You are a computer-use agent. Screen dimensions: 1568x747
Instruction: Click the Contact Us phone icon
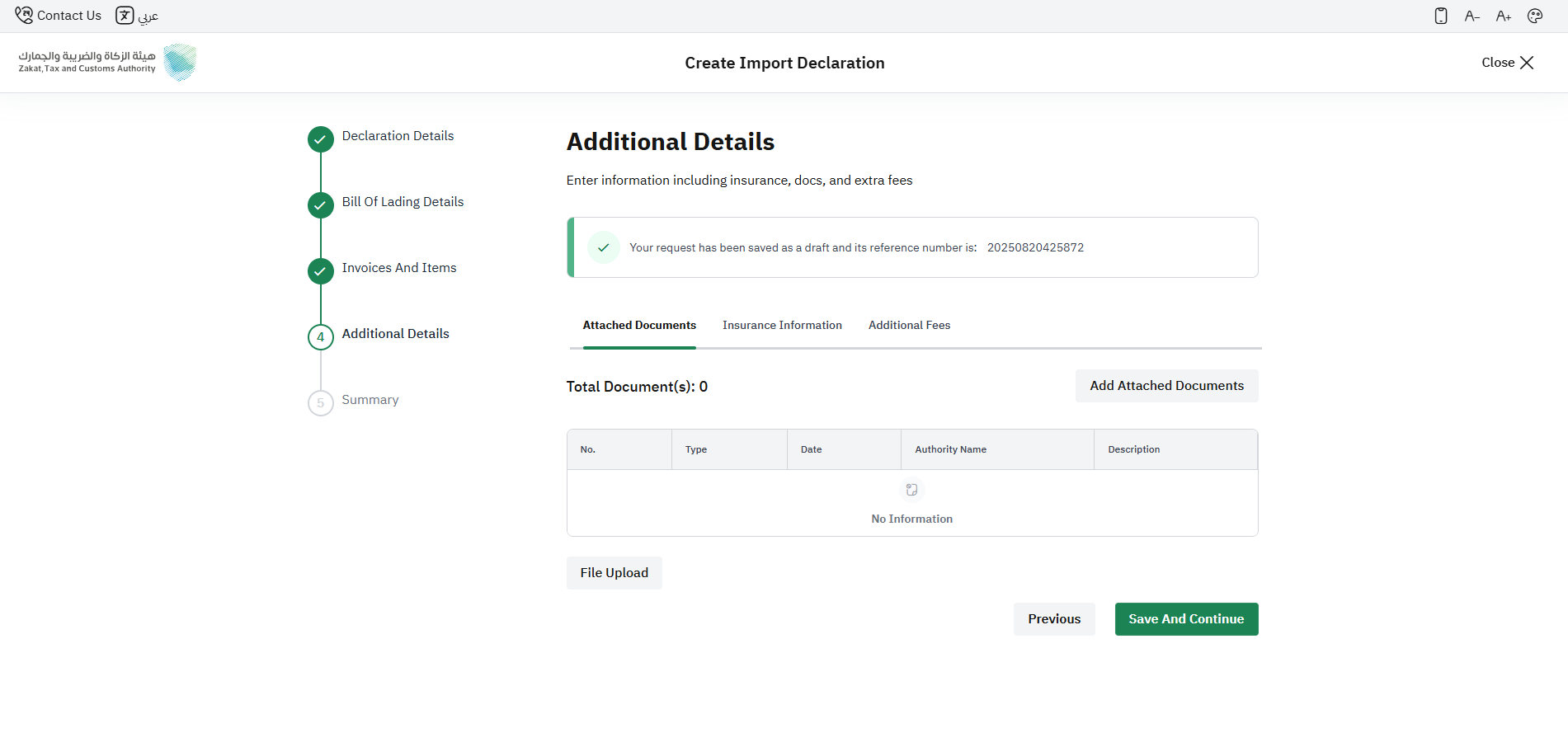pyautogui.click(x=24, y=15)
